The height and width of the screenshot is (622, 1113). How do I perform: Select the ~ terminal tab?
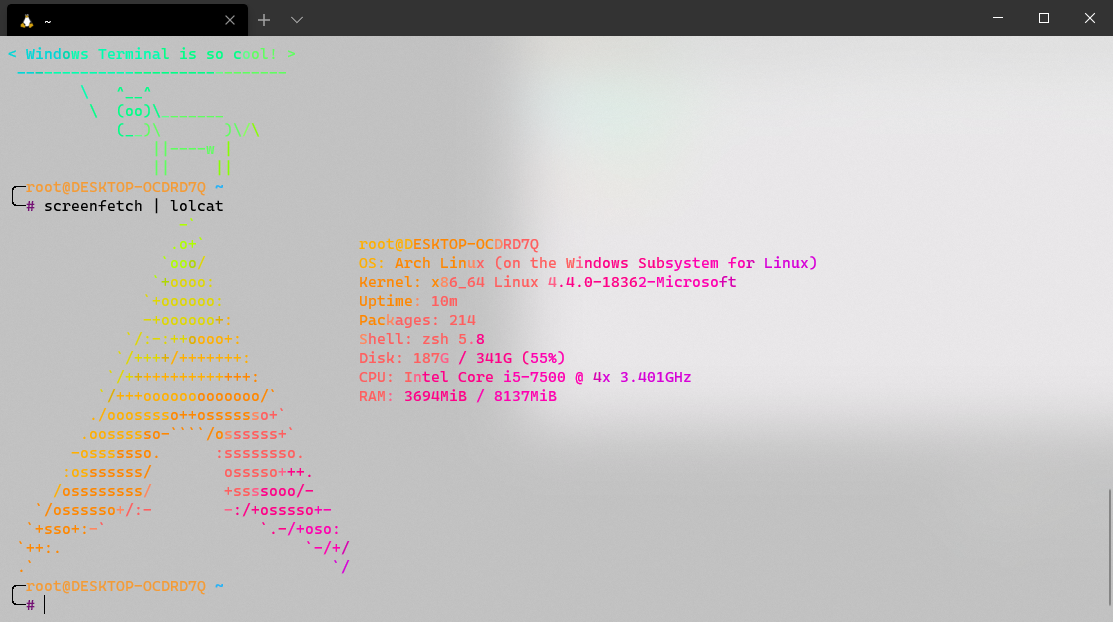click(127, 20)
